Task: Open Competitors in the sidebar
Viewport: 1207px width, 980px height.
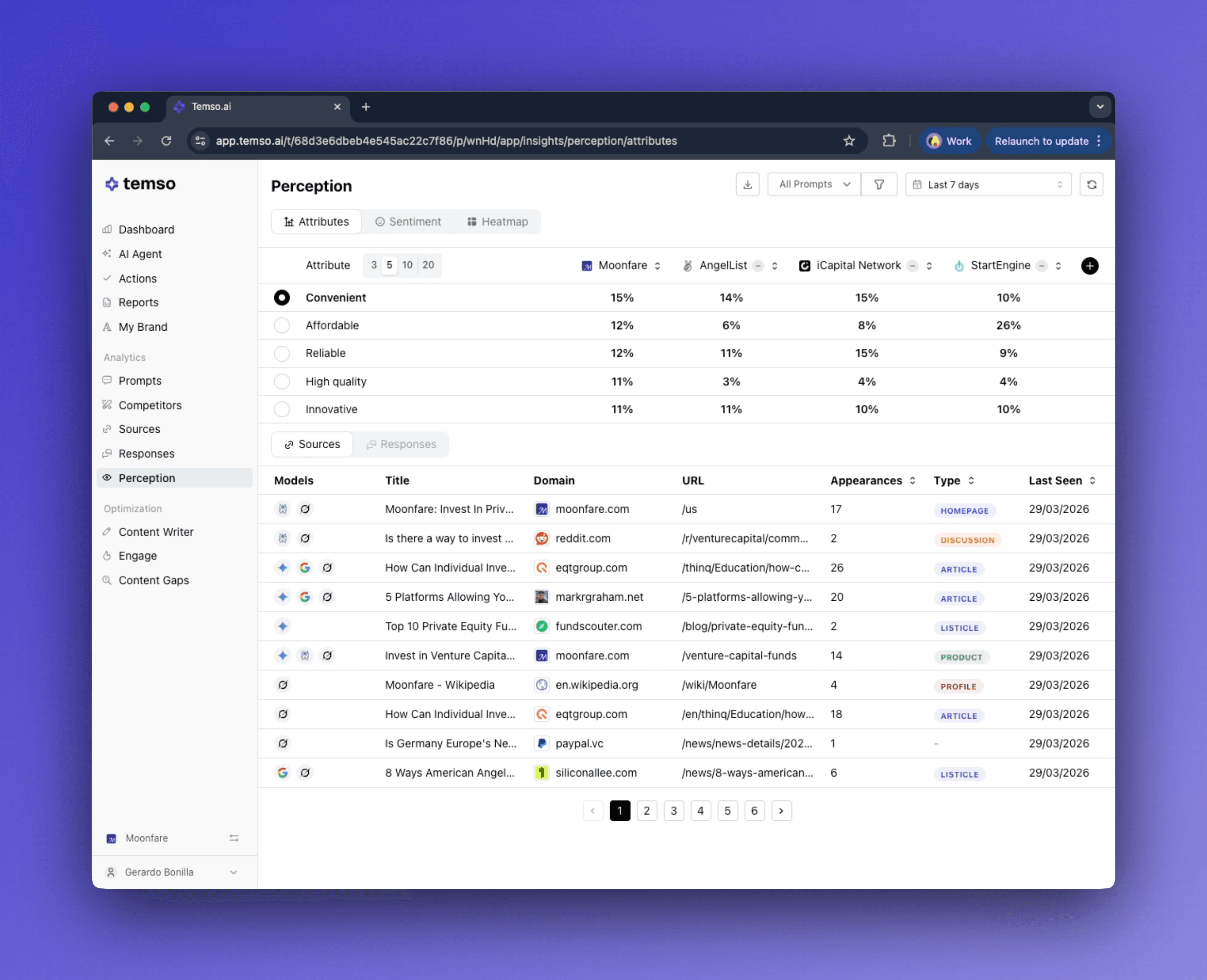Action: click(150, 405)
